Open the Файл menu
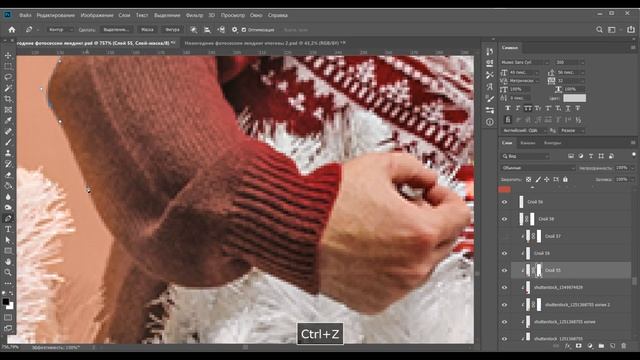This screenshot has width=640, height=360. (25, 15)
